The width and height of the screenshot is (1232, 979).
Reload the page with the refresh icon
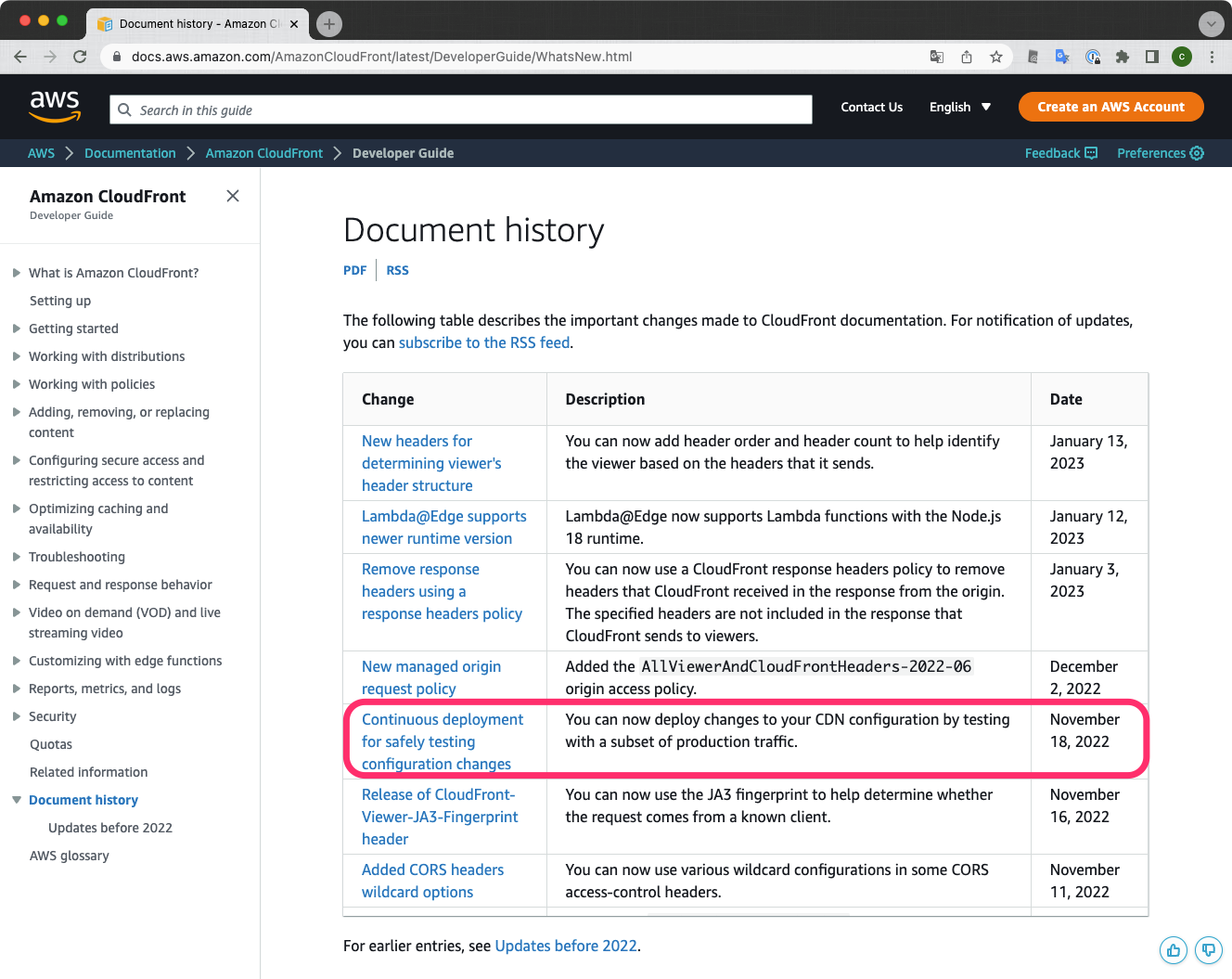[80, 57]
